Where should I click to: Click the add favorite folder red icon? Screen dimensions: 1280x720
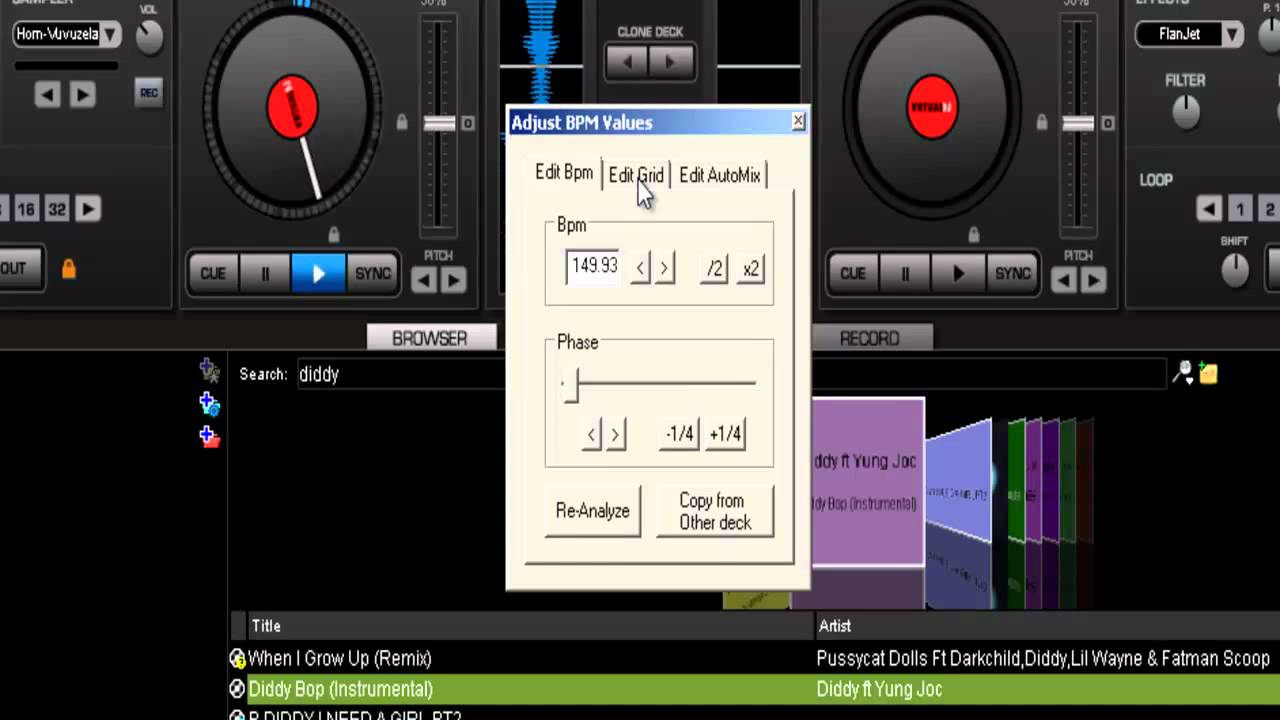[209, 437]
